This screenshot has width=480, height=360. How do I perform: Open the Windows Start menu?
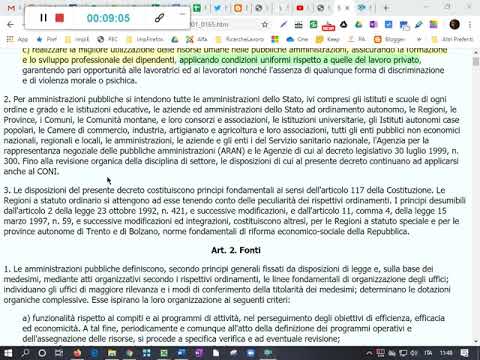(x=8, y=353)
